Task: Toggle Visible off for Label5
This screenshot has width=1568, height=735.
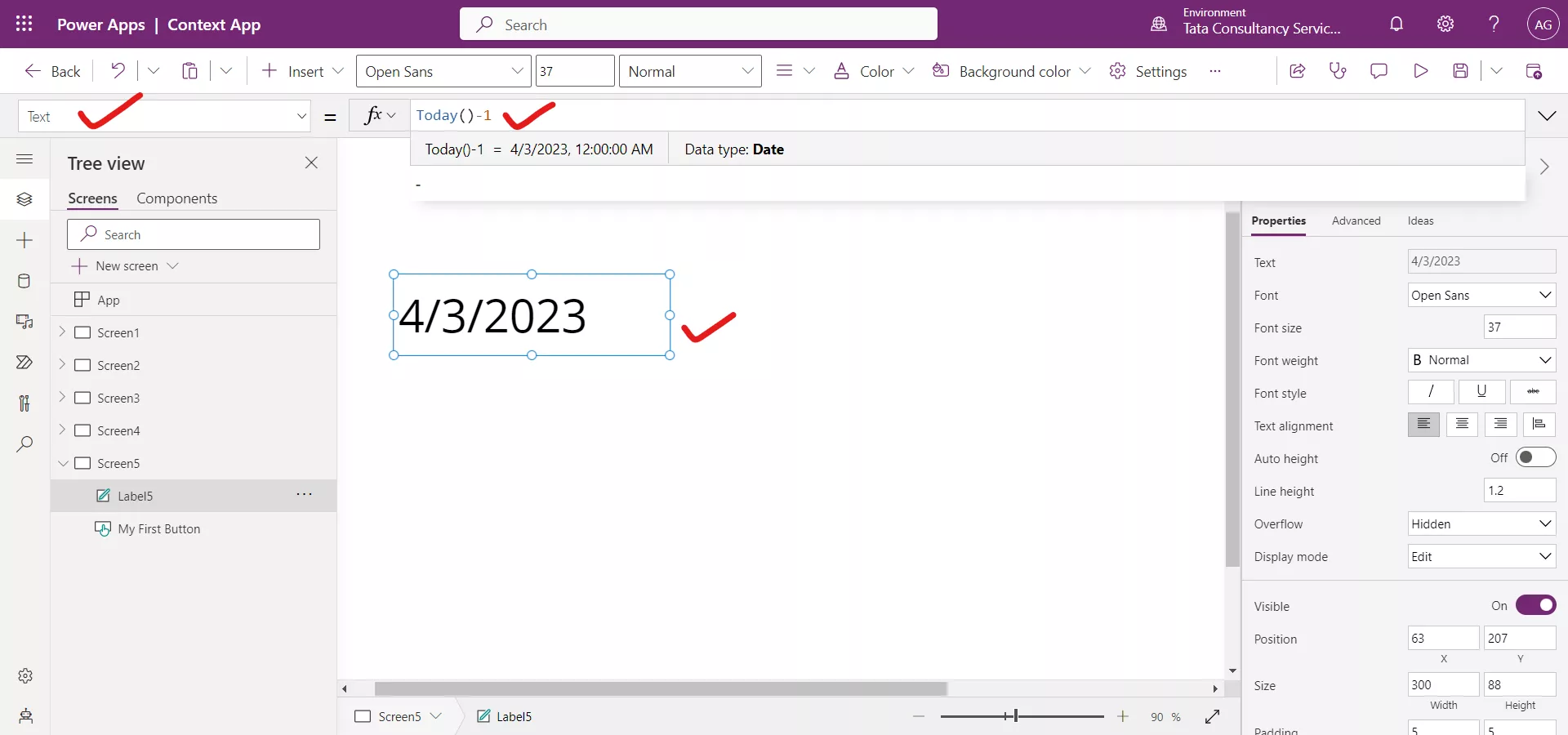Action: click(1535, 605)
